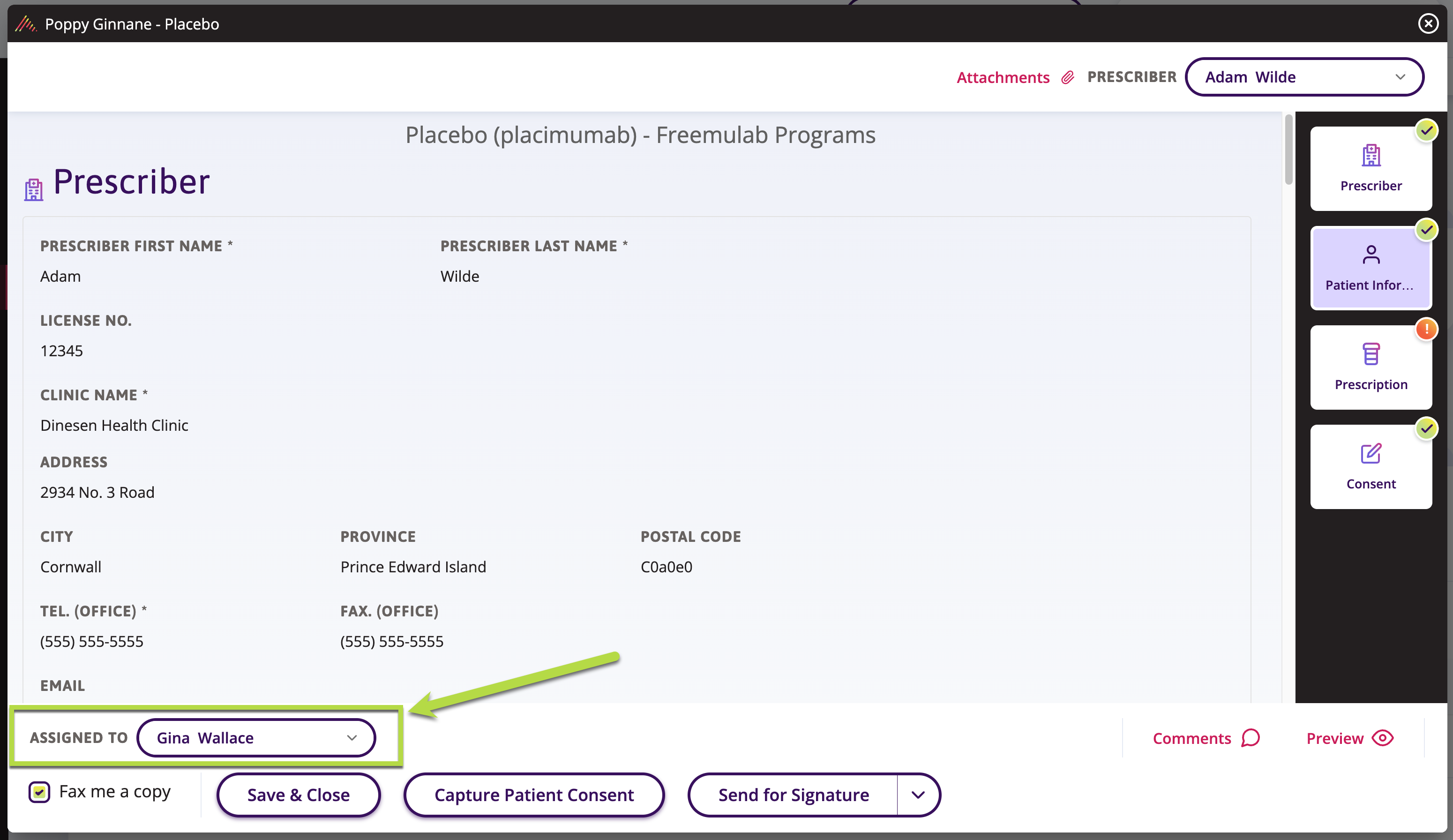Expand the Send for Signature options chevron
The width and height of the screenshot is (1453, 840).
919,795
